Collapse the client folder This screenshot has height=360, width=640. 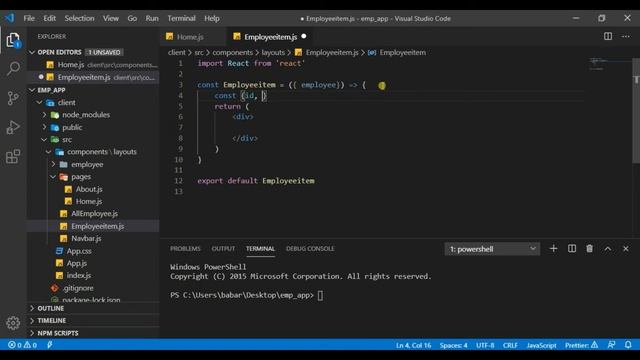(39, 102)
